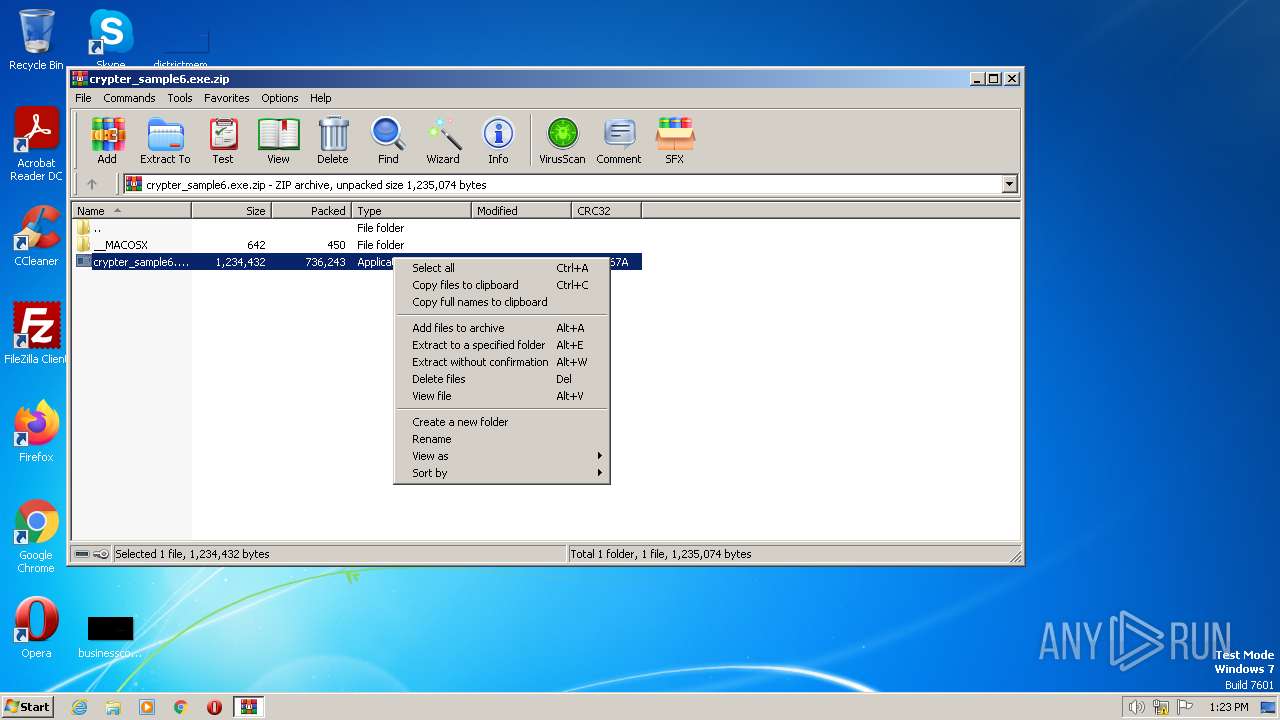The width and height of the screenshot is (1280, 720).
Task: Choose View file in context menu
Action: point(502,396)
